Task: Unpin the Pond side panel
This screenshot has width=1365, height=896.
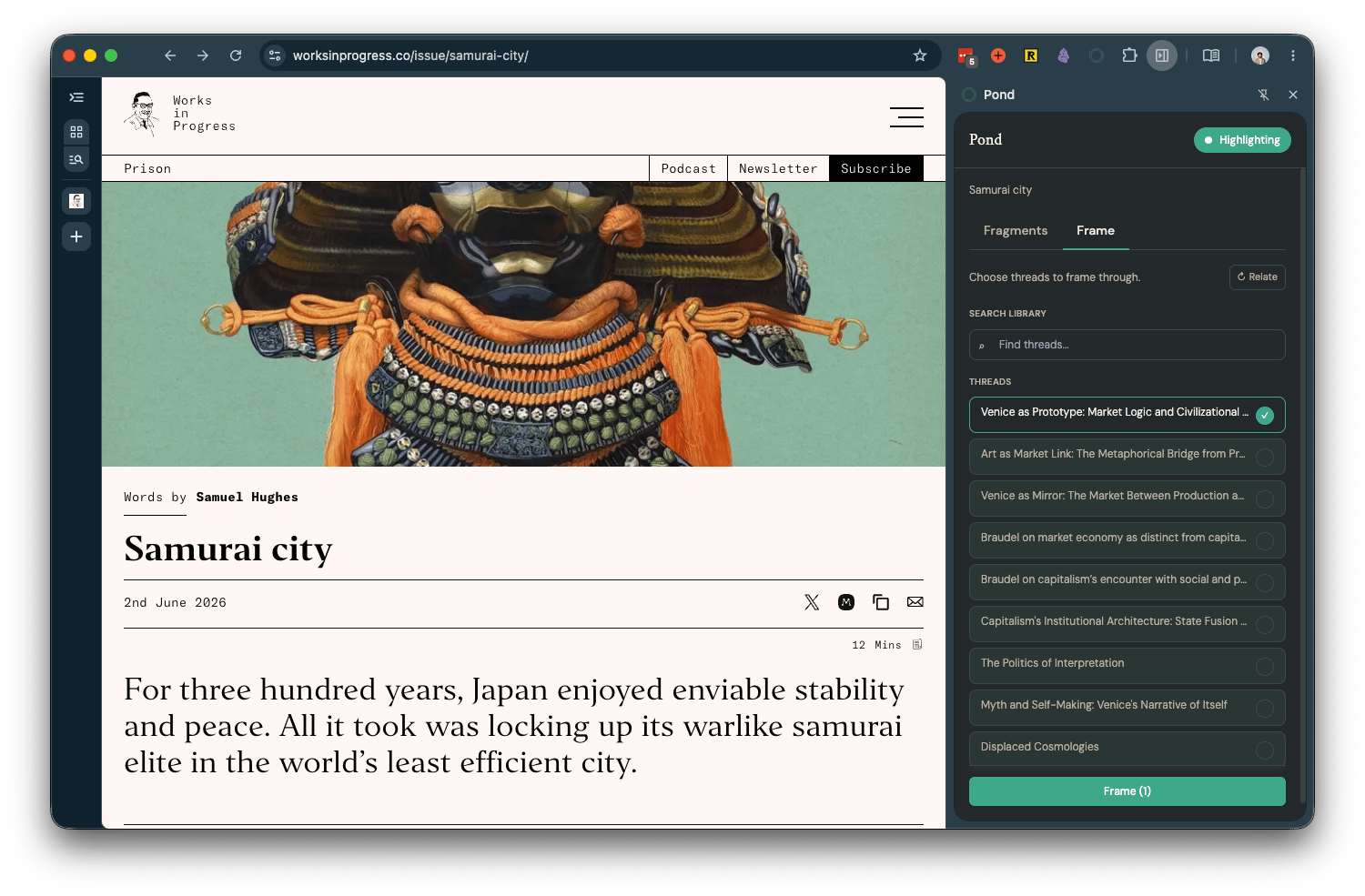Action: tap(1263, 95)
